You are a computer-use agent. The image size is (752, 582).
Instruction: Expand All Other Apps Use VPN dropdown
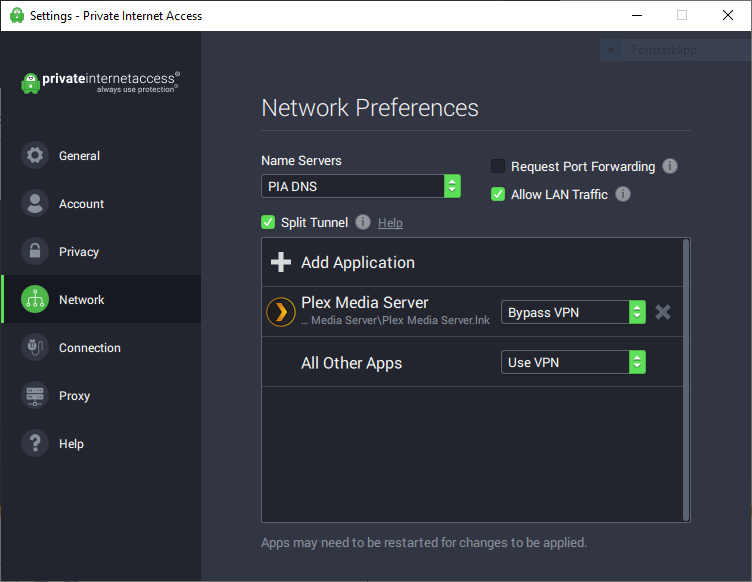coord(572,362)
